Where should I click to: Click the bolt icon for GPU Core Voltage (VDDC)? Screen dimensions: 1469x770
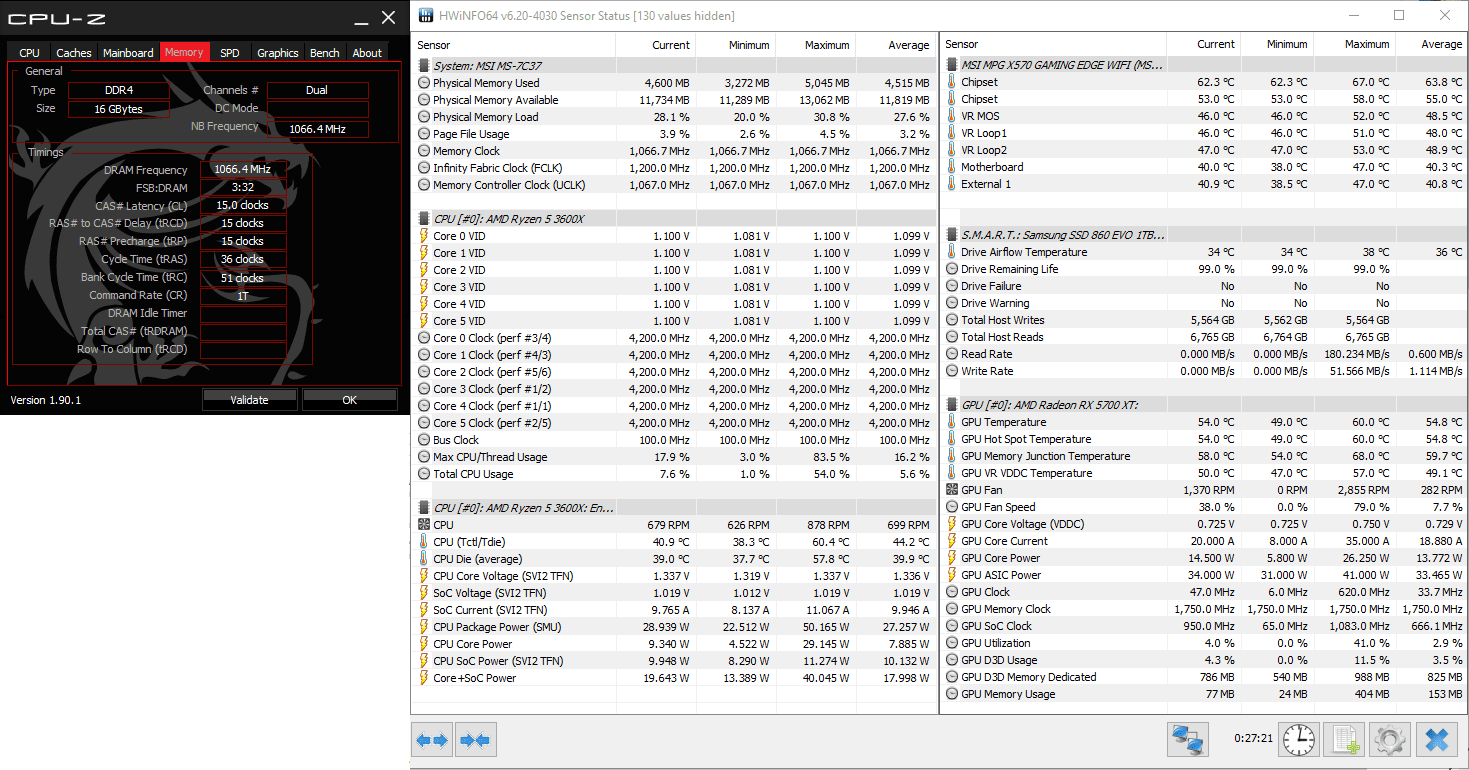[952, 524]
